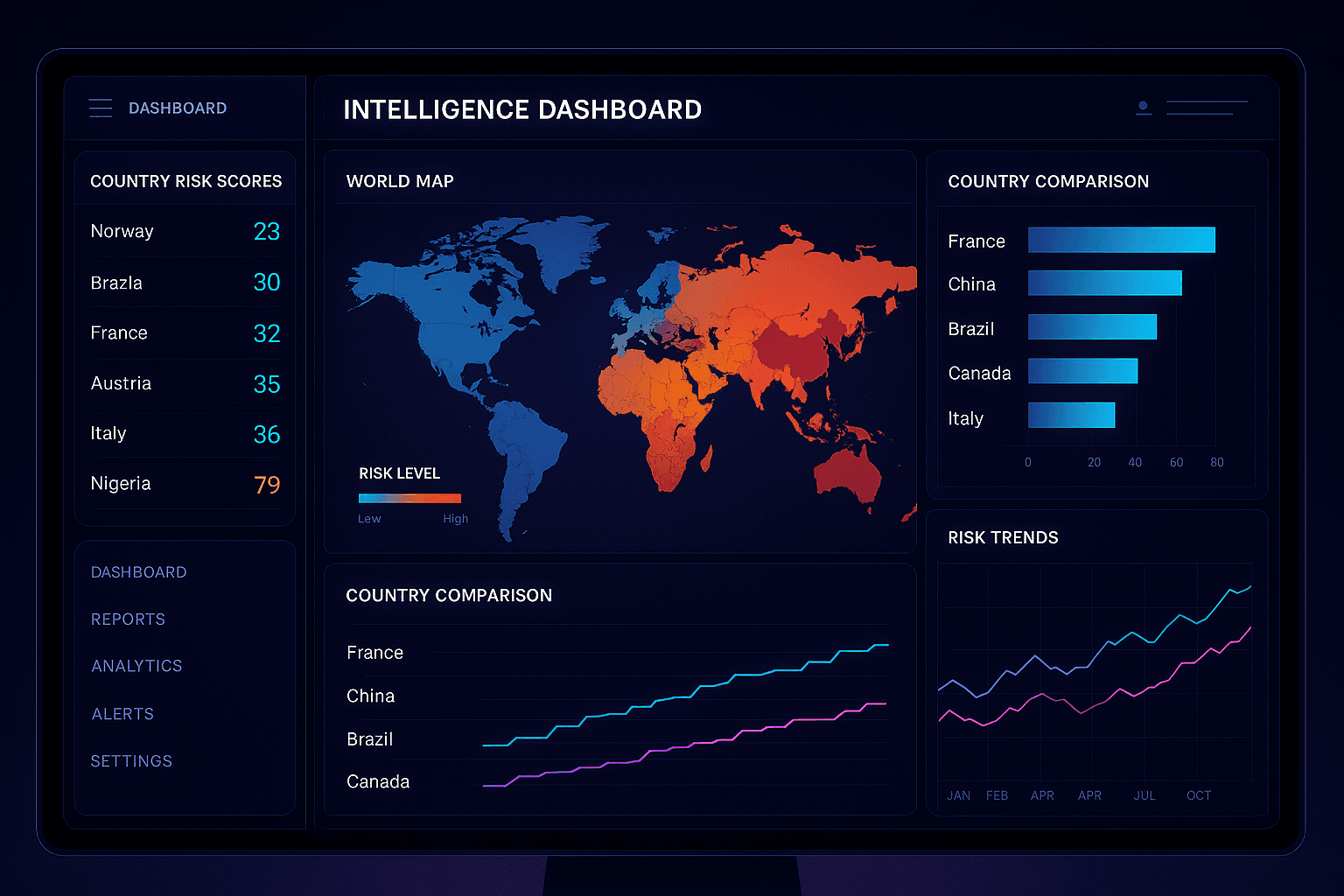Screen dimensions: 1344x896
Task: Click the user profile avatar icon
Action: point(1143,107)
